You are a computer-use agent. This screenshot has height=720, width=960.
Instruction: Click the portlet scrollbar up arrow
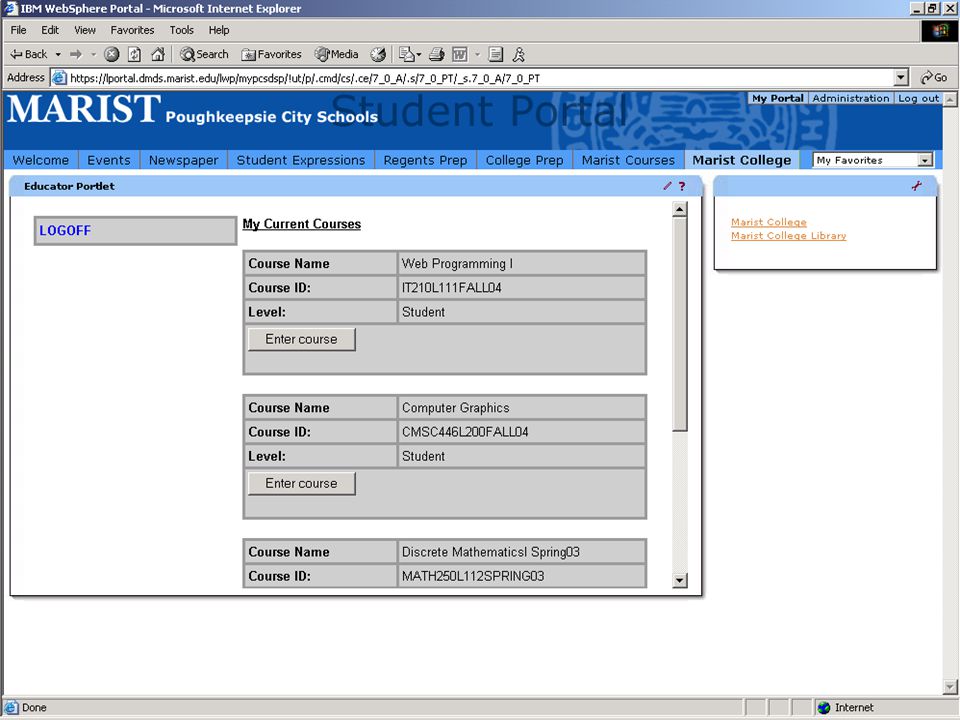[x=679, y=209]
